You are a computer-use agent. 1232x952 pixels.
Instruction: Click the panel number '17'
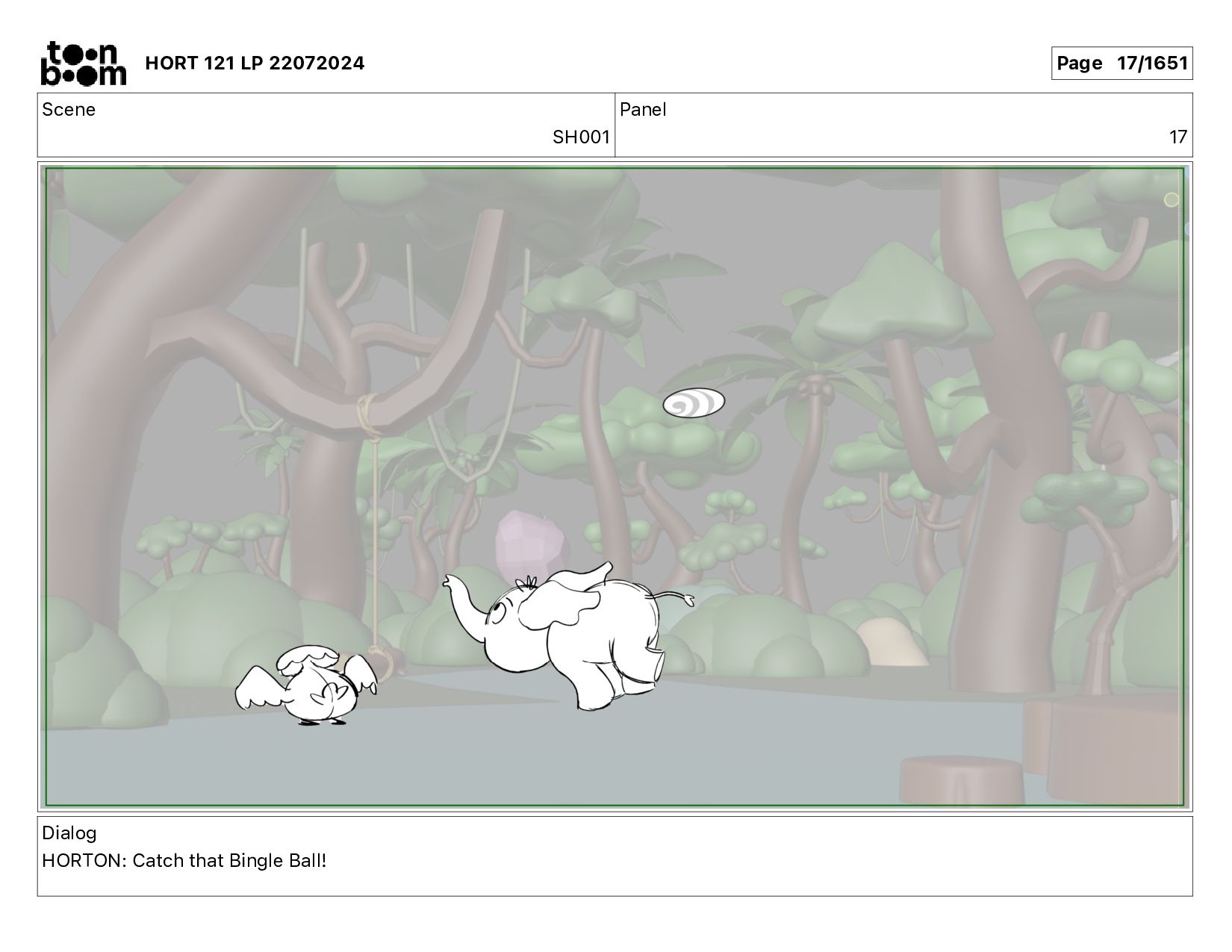coord(1177,137)
